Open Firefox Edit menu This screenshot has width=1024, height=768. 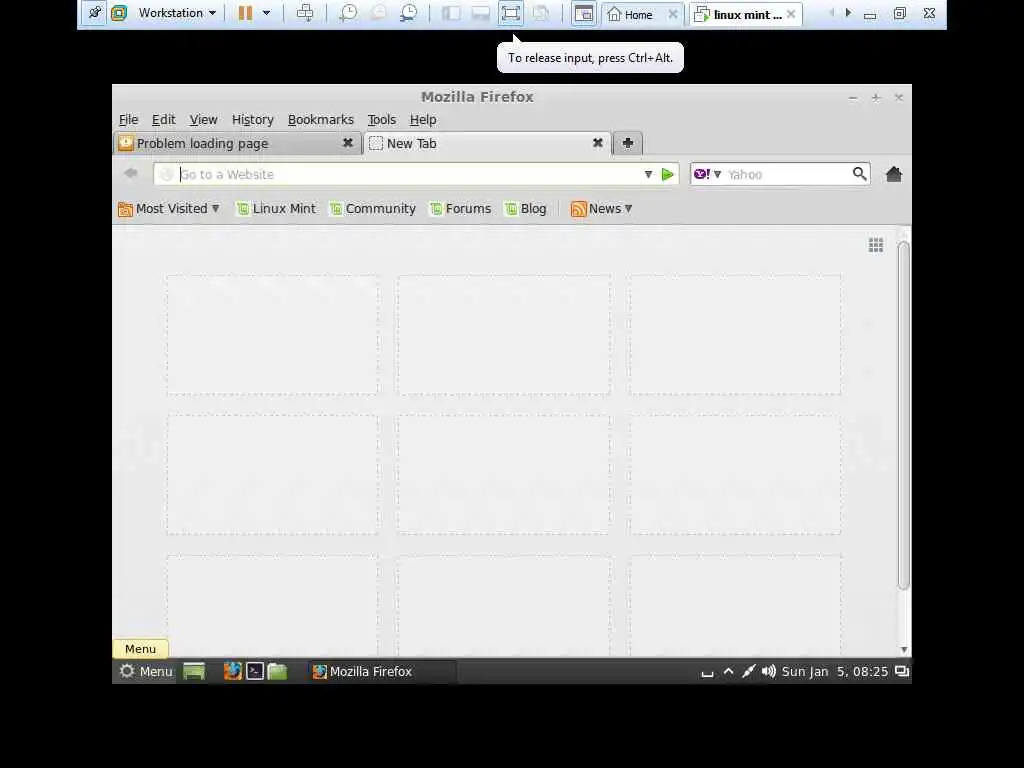click(164, 120)
